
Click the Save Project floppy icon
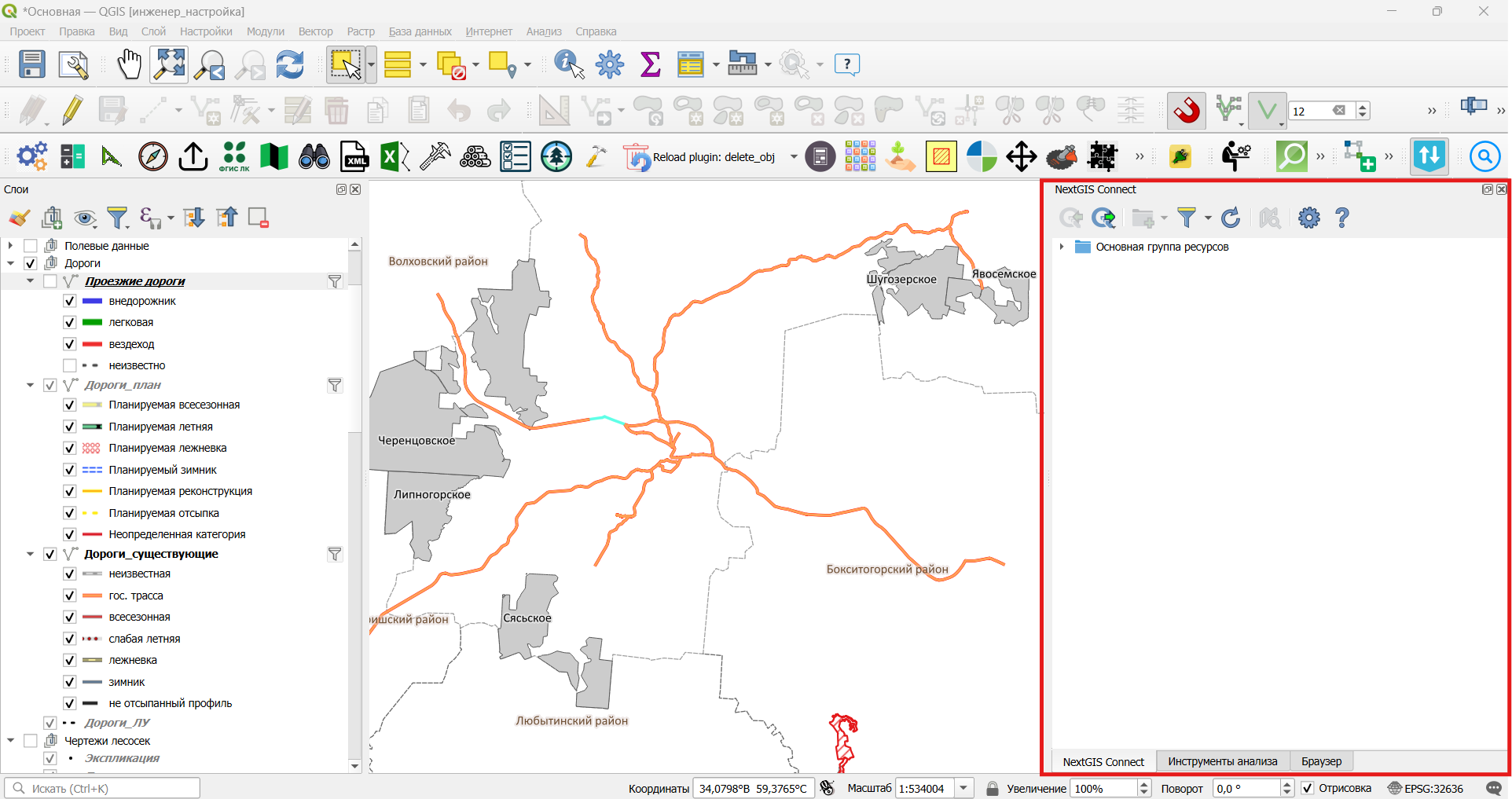point(32,64)
